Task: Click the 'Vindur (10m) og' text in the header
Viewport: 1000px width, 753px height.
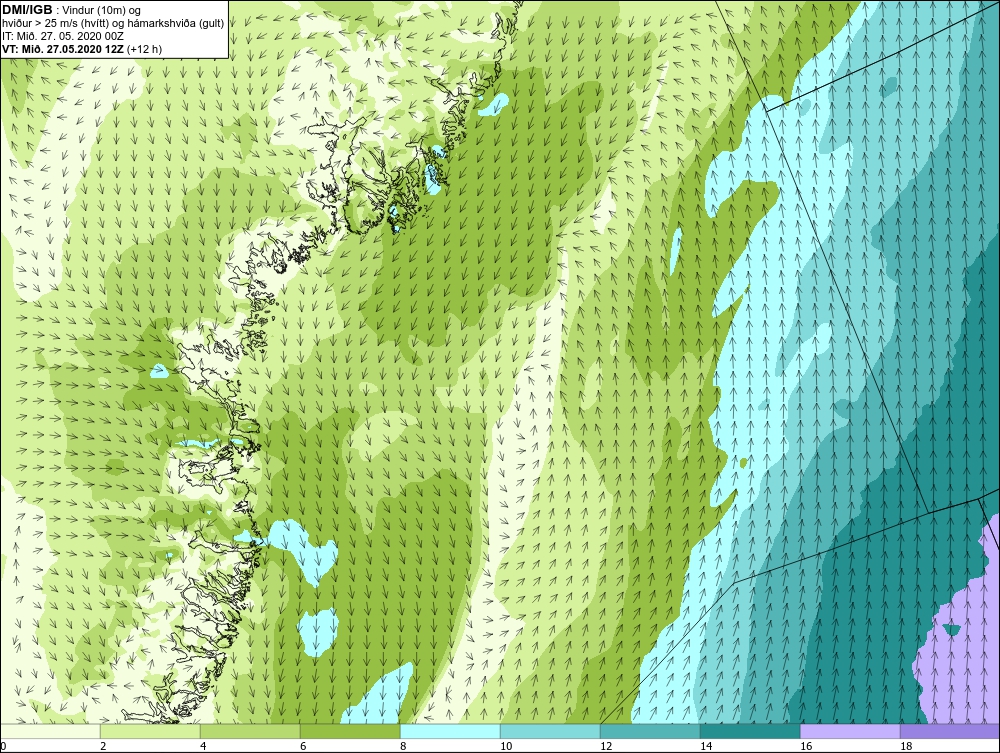Action: click(101, 10)
